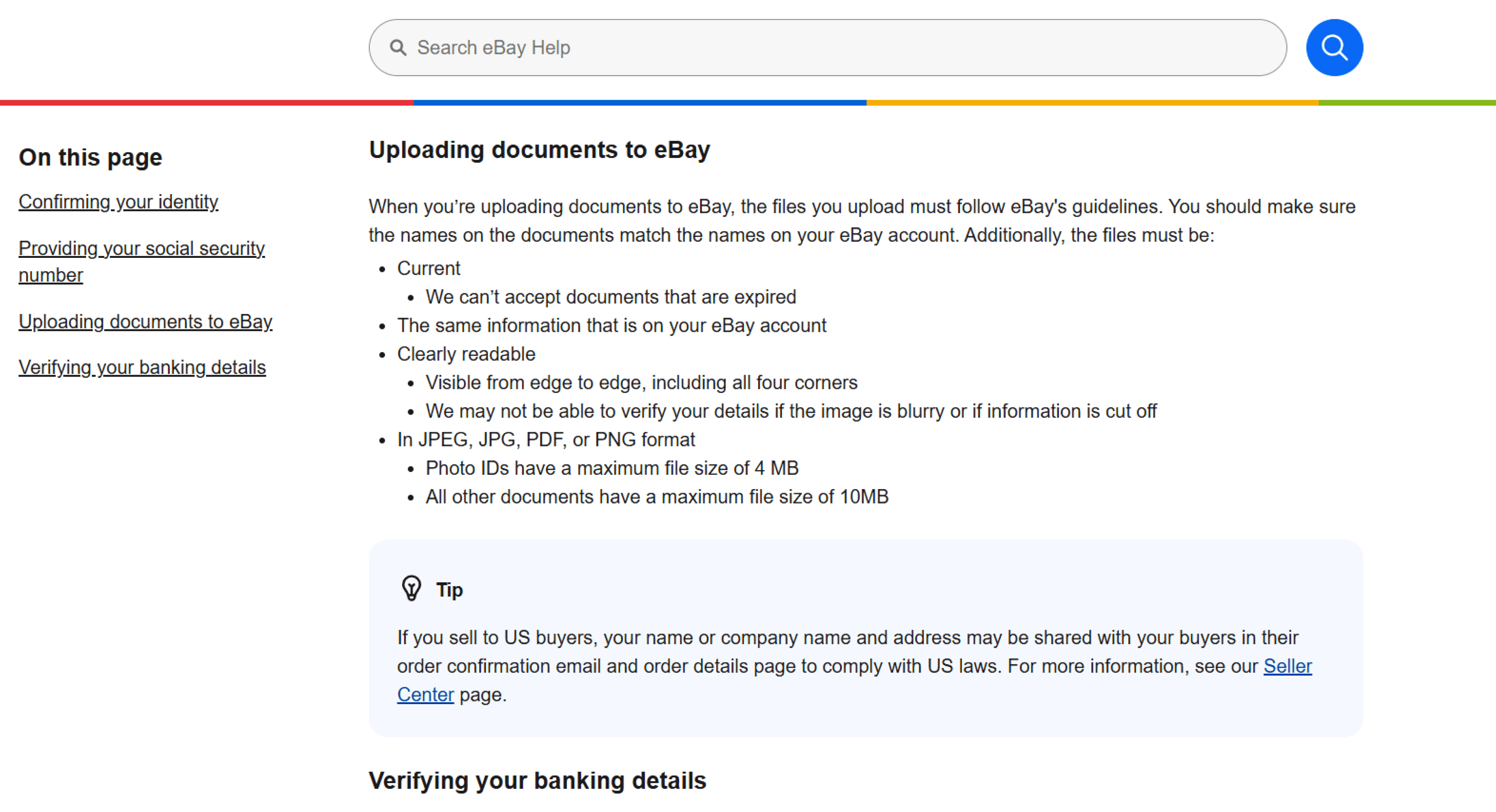Jump to Providing your social security number

(141, 249)
